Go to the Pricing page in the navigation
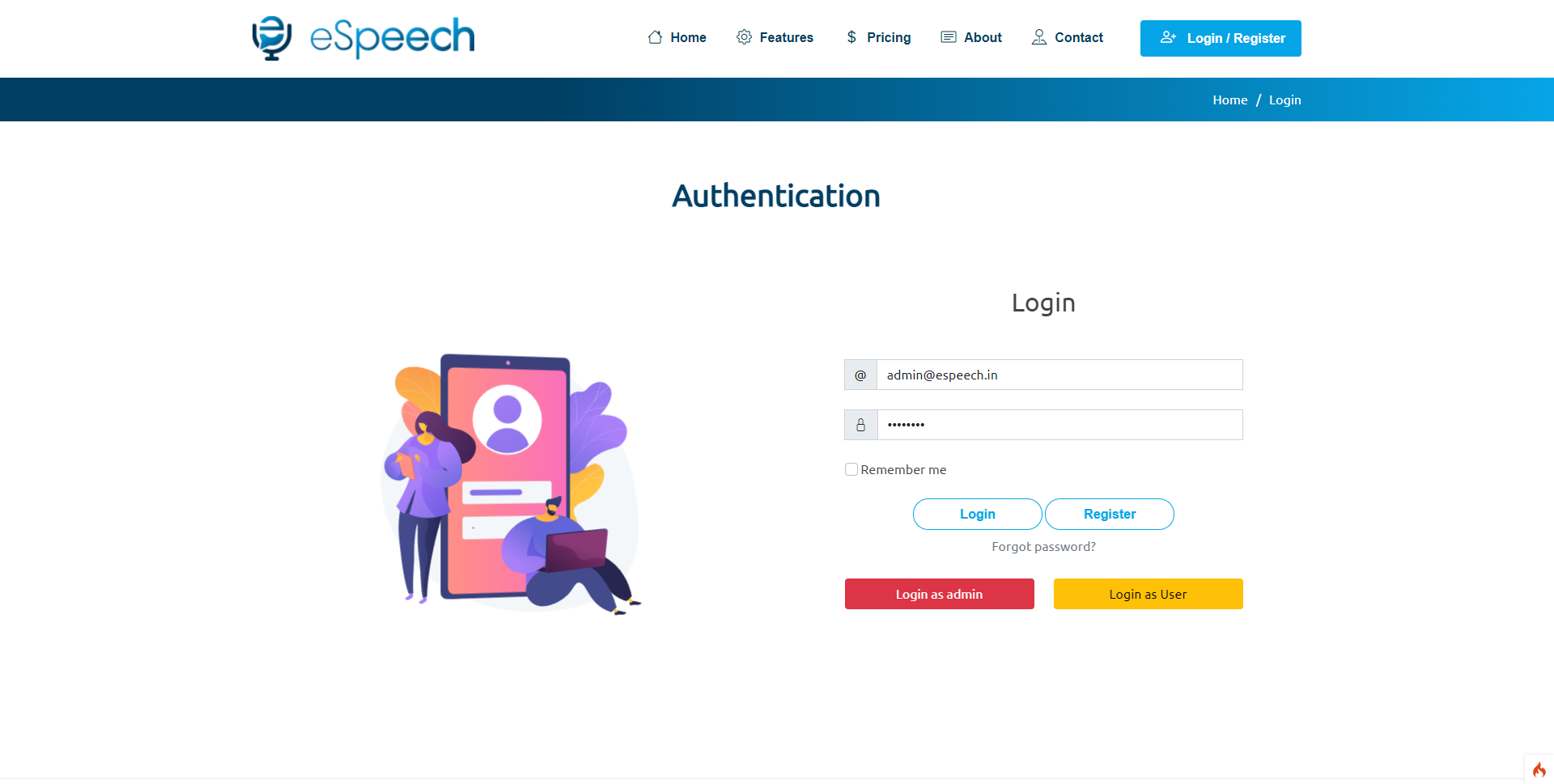Screen dimensions: 1554x784 click(889, 37)
